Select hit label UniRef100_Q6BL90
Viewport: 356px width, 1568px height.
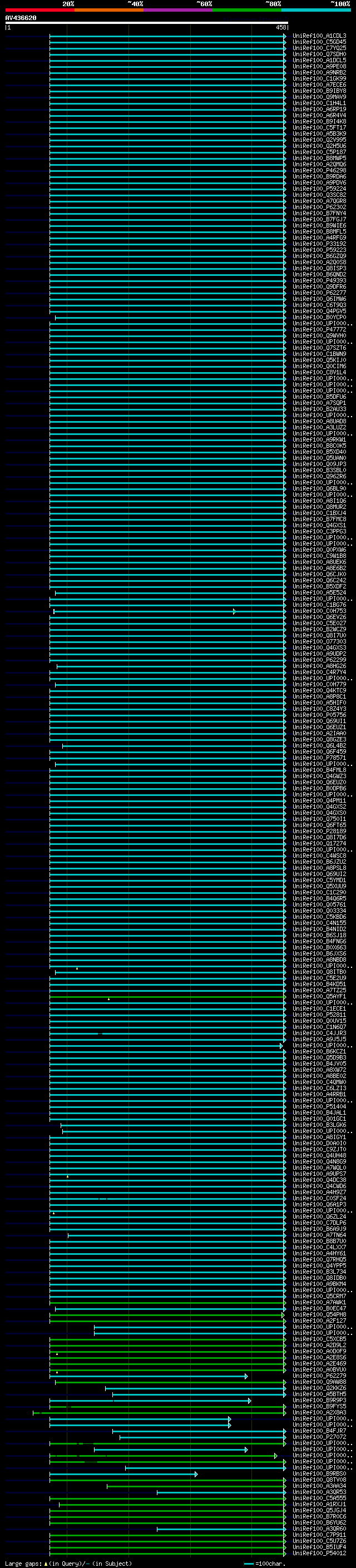[319, 489]
